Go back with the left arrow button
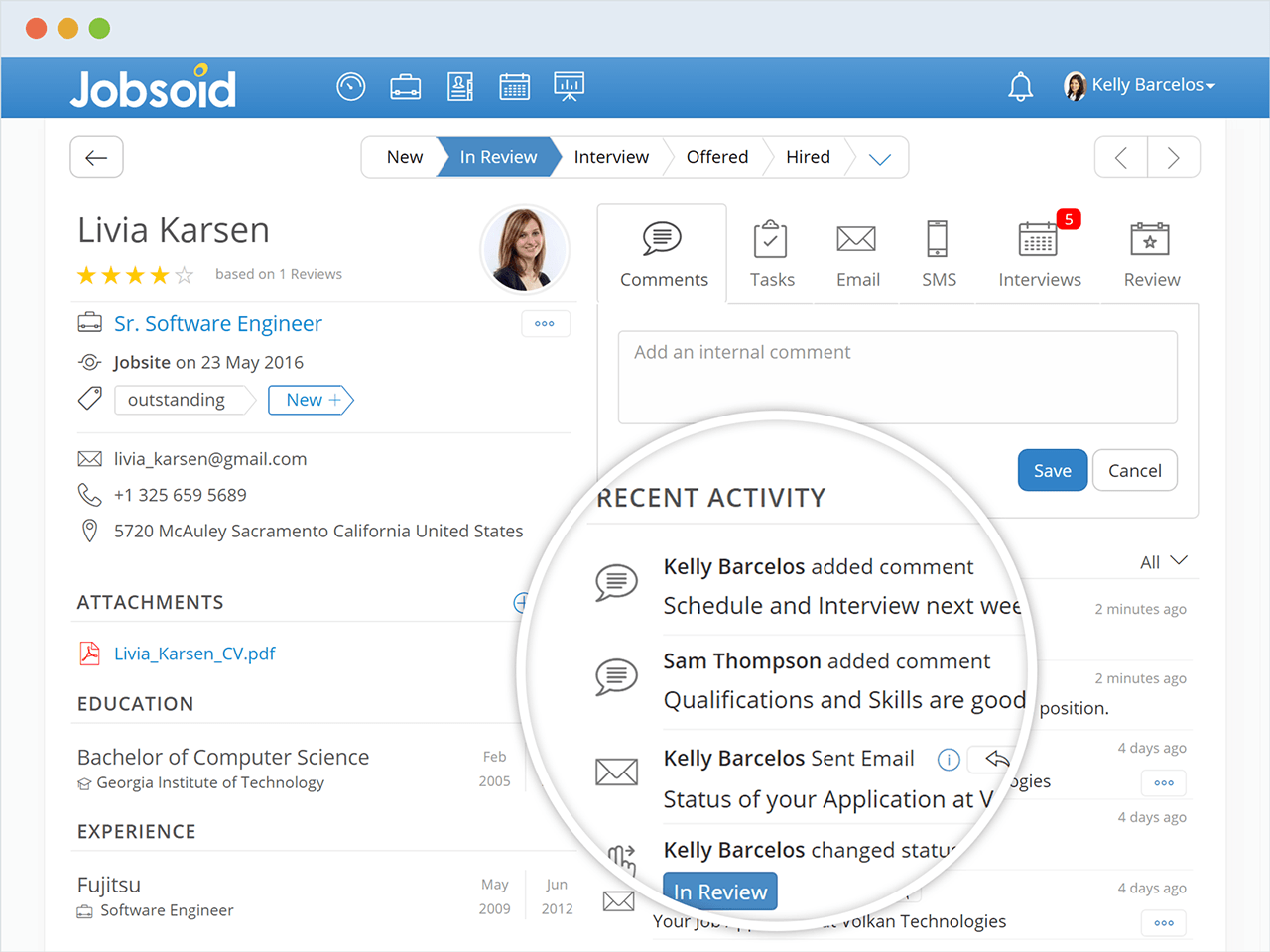Viewport: 1270px width, 952px height. click(x=96, y=157)
